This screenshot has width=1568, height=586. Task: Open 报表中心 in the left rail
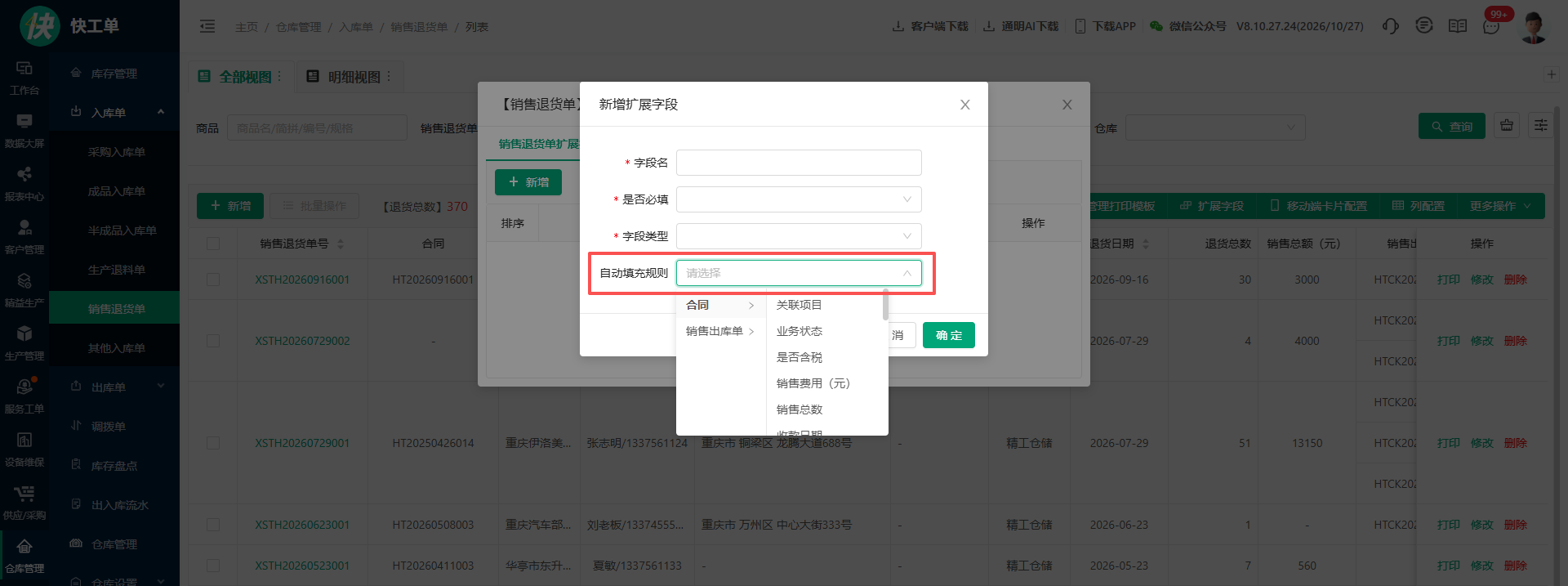(x=24, y=185)
